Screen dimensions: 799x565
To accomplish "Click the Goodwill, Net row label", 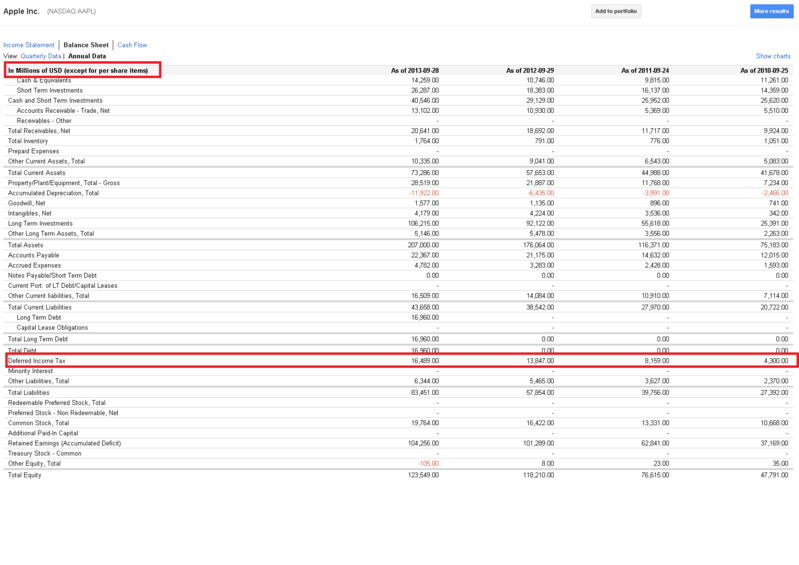I will [26, 203].
